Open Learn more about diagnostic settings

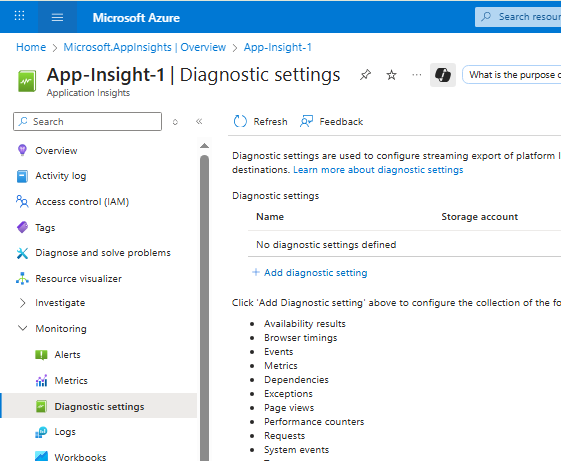[378, 169]
